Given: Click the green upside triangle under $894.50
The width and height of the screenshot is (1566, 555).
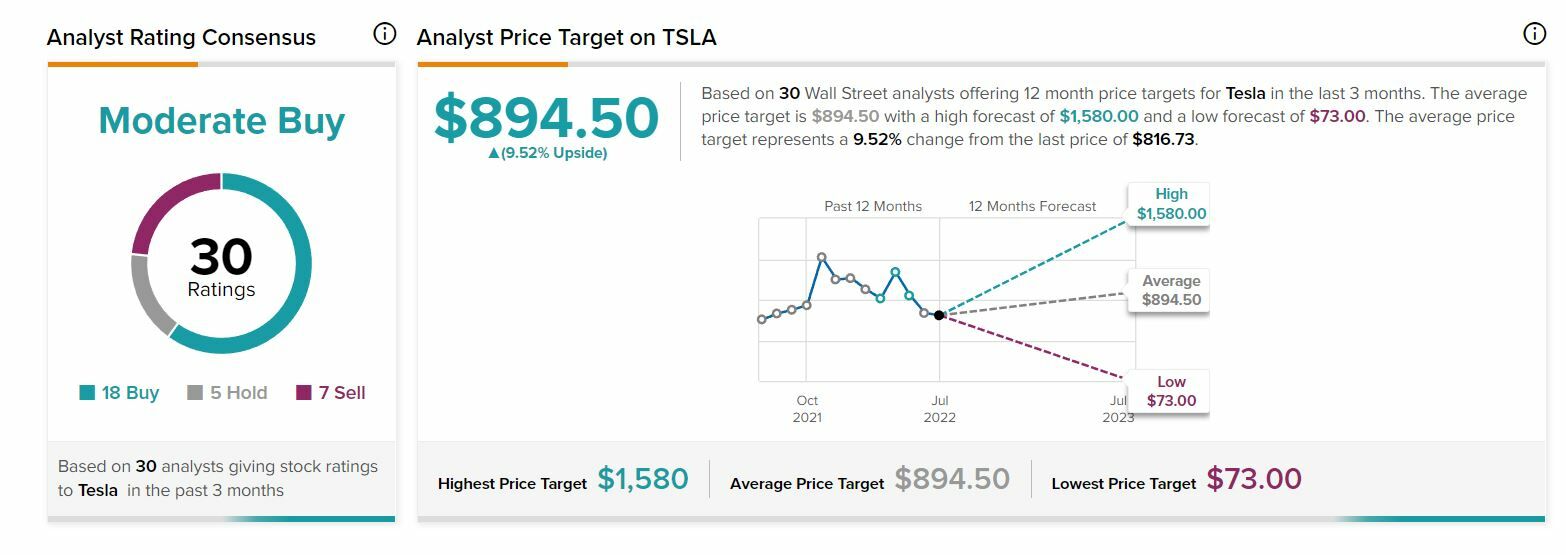Looking at the screenshot, I should (x=493, y=154).
